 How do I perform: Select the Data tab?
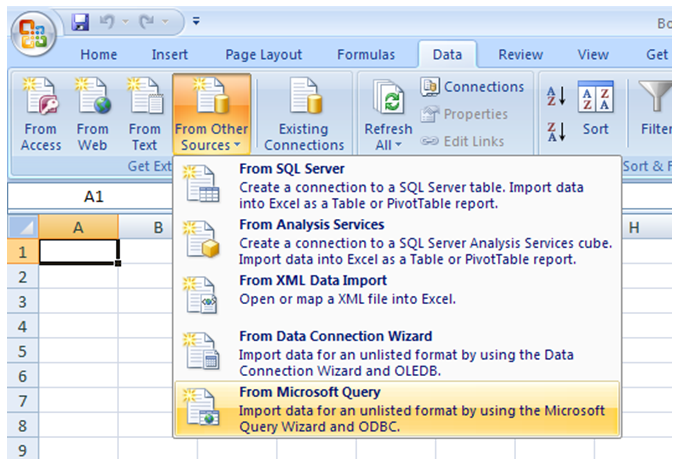click(447, 55)
